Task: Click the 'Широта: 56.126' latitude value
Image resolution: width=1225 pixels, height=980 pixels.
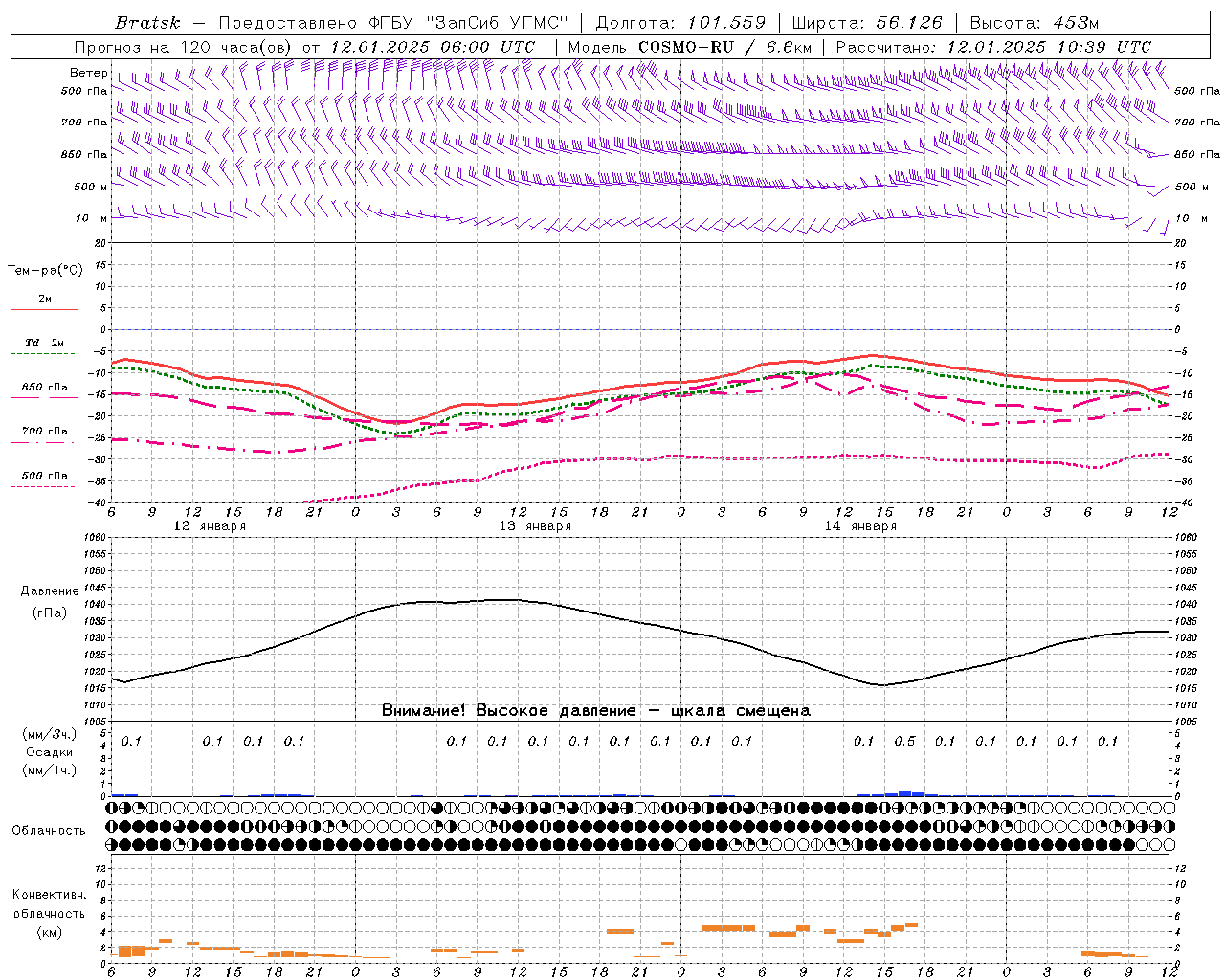Action: click(x=868, y=22)
